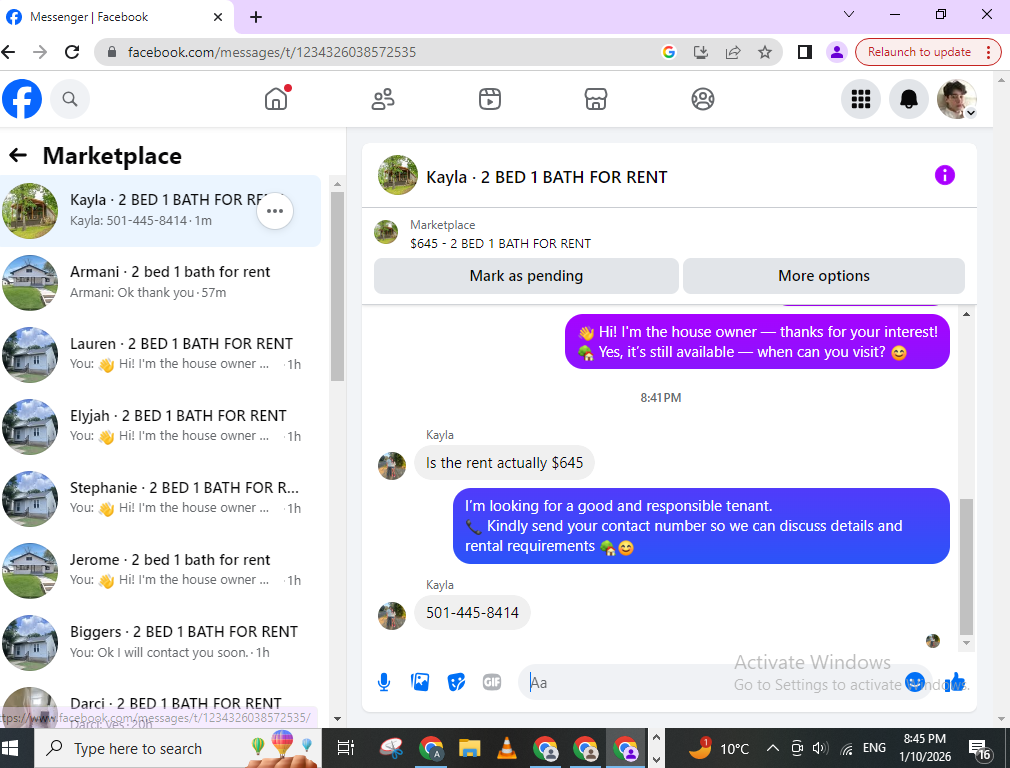Viewport: 1010px width, 768px height.
Task: Open the $645 - 2 BED 1 BATH FOR RENT listing link
Action: (500, 244)
